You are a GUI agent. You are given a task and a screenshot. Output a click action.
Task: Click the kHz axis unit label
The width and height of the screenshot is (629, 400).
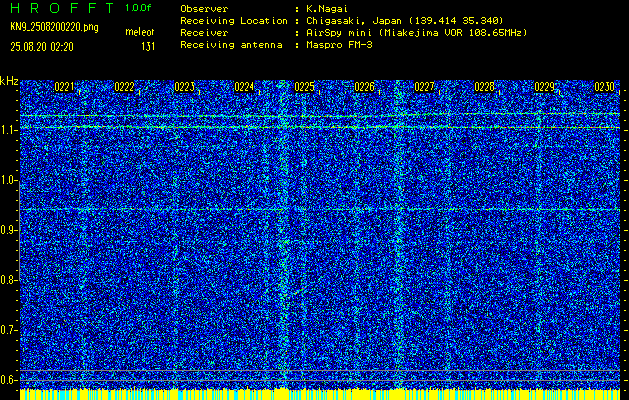click(9, 81)
